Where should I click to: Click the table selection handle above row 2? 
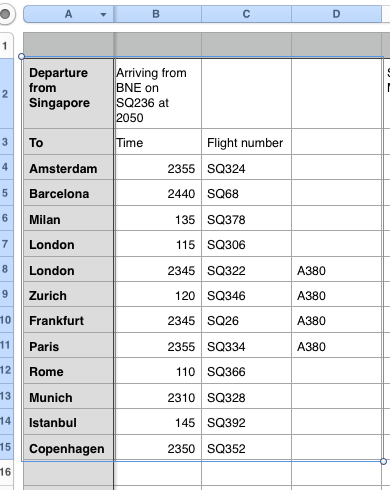coord(21,57)
